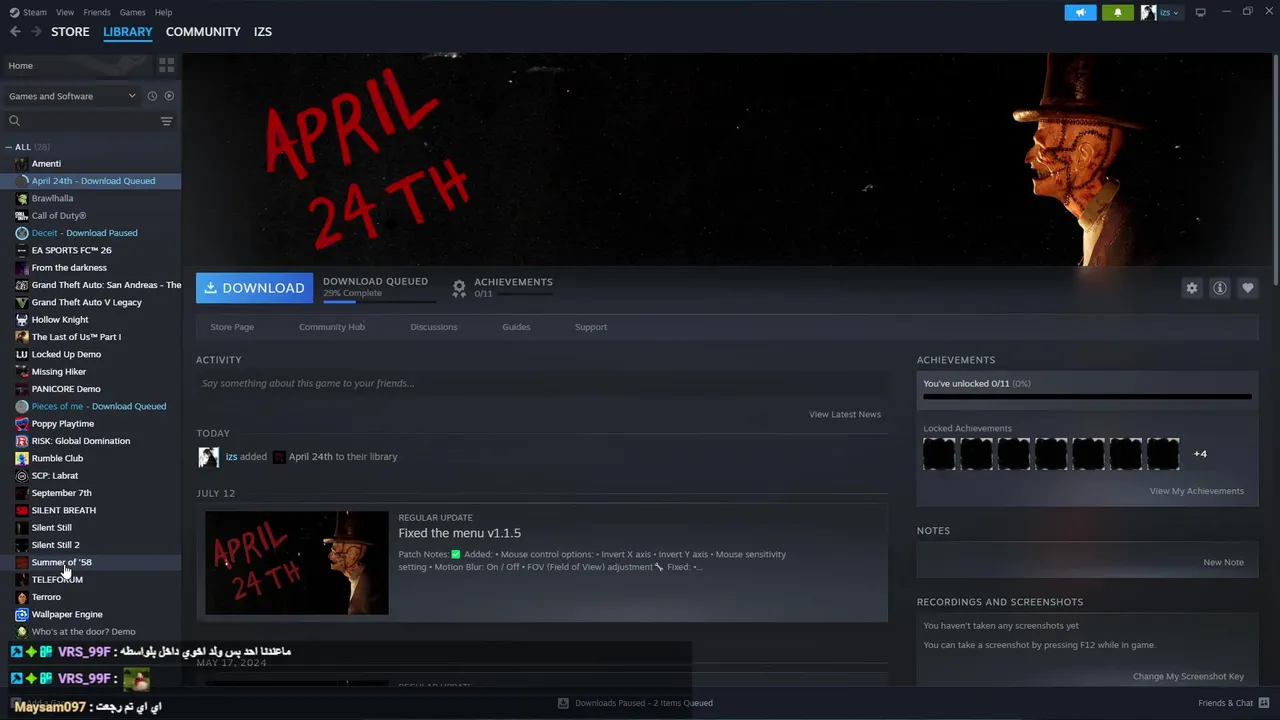Screen dimensions: 1280x720
Task: Open the Help menu
Action: 164,12
